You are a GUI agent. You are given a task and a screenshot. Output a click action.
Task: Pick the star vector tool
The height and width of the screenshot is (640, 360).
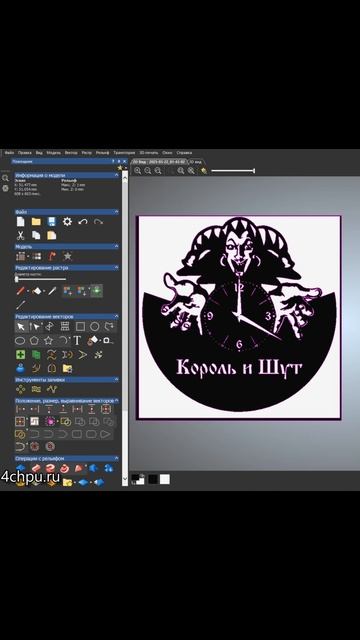[49, 340]
